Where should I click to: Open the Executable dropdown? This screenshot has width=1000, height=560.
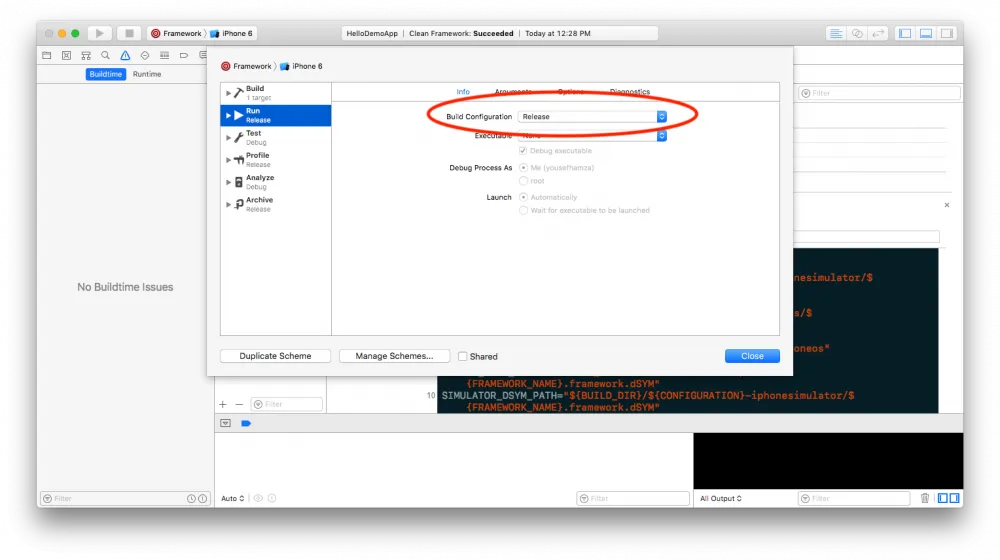click(592, 136)
